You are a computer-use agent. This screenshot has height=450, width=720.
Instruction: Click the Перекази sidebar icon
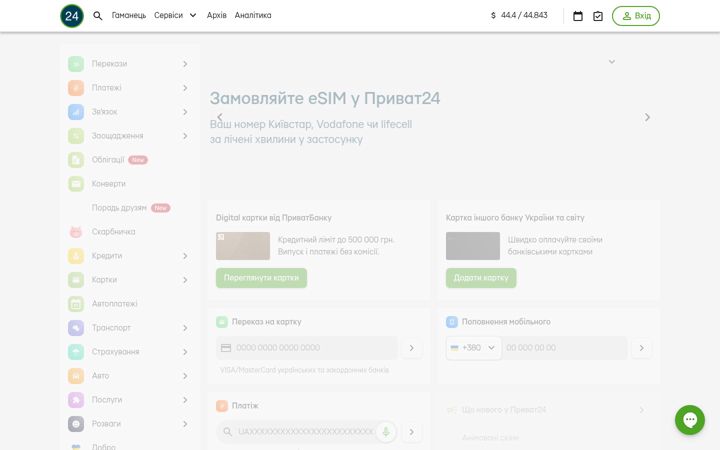[x=76, y=64]
